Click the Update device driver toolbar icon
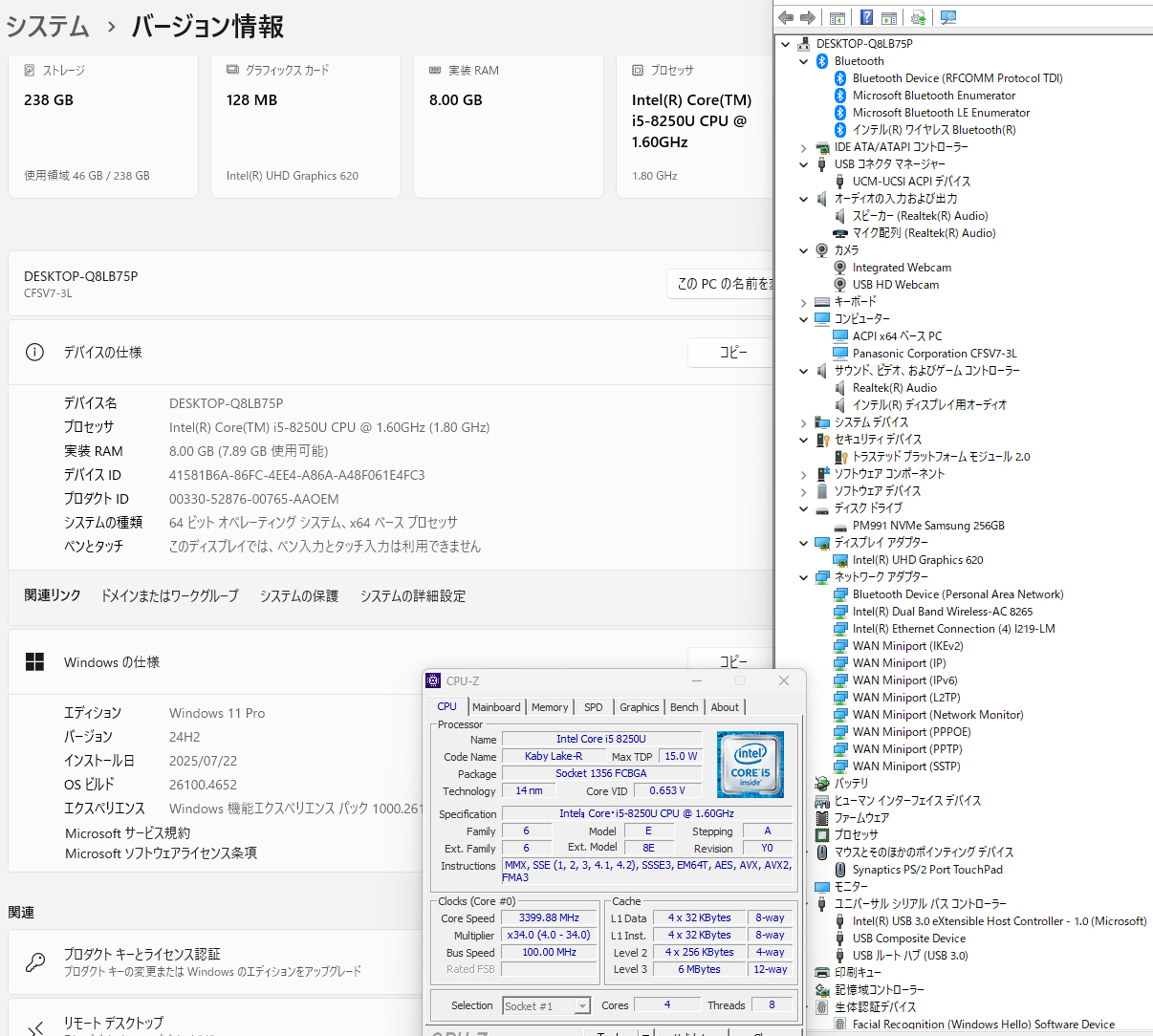 tap(919, 17)
